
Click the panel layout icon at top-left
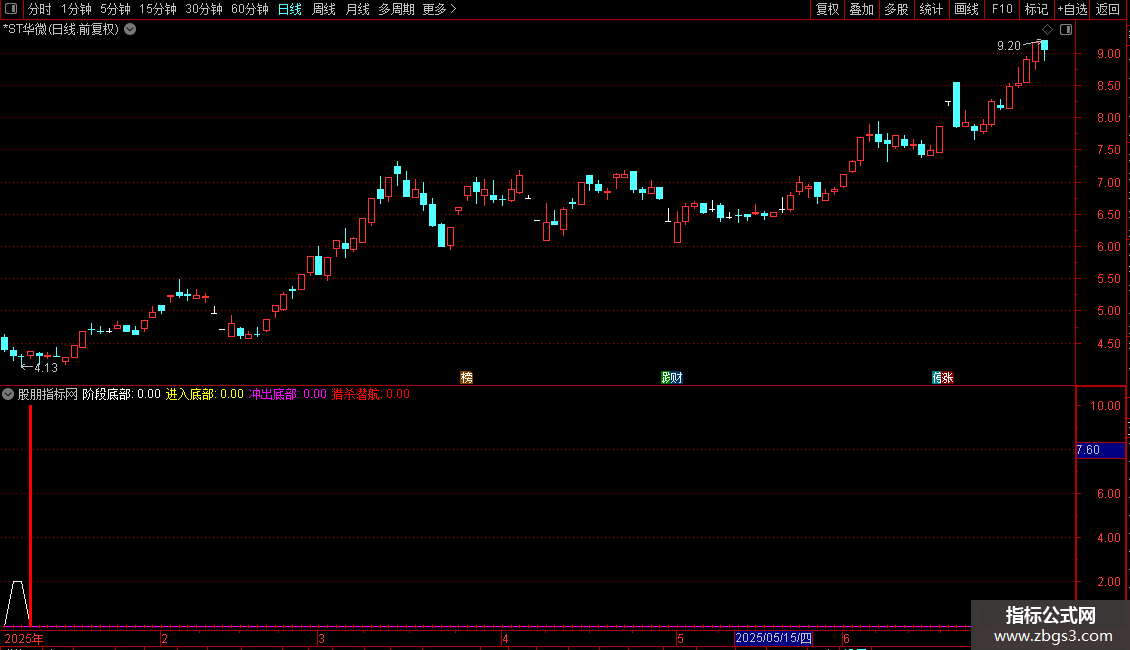11,9
